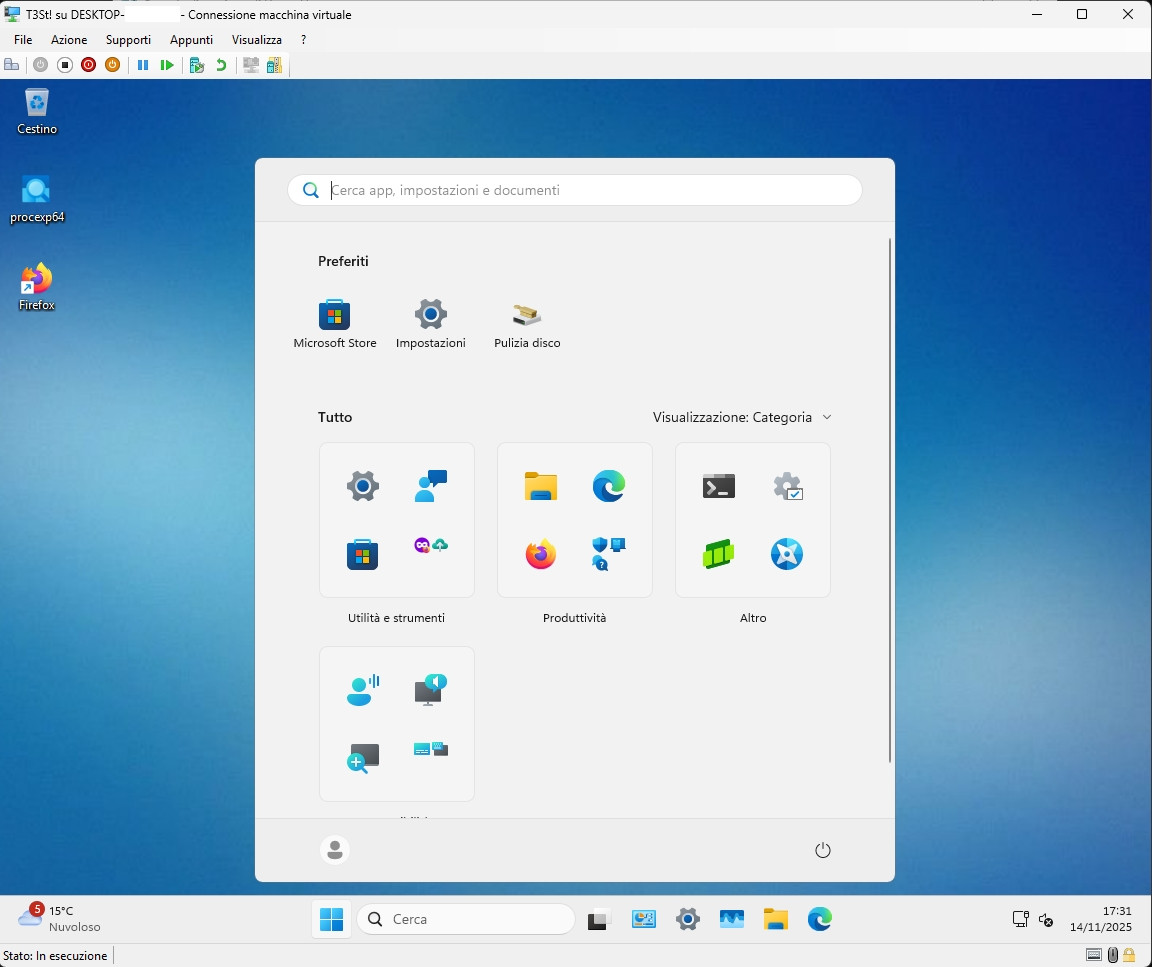Open the user account avatar in the Start menu
This screenshot has height=967, width=1152.
[x=335, y=850]
